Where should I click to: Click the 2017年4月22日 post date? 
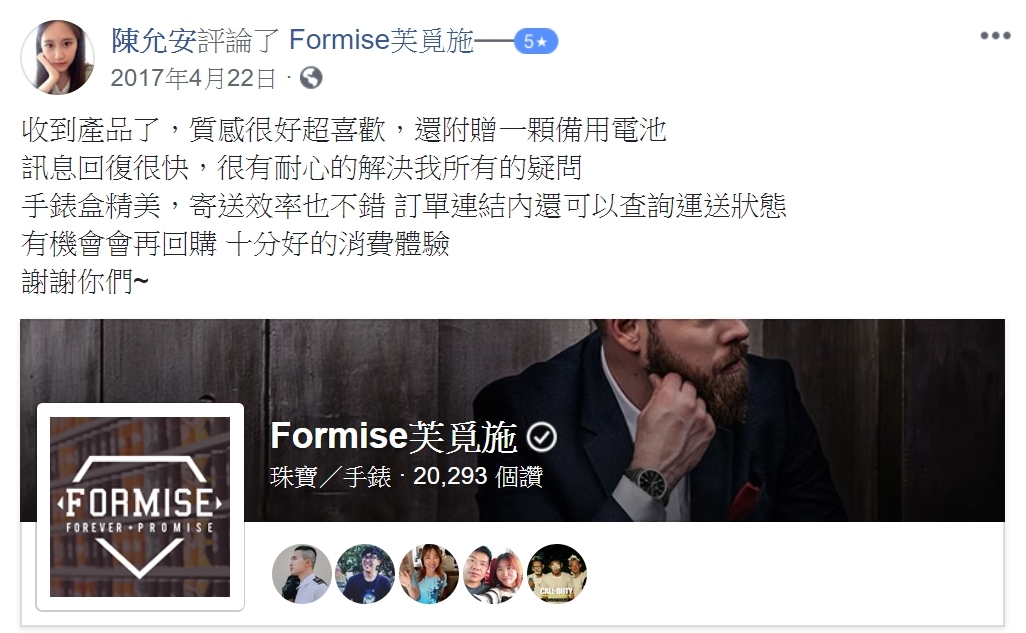tap(193, 79)
